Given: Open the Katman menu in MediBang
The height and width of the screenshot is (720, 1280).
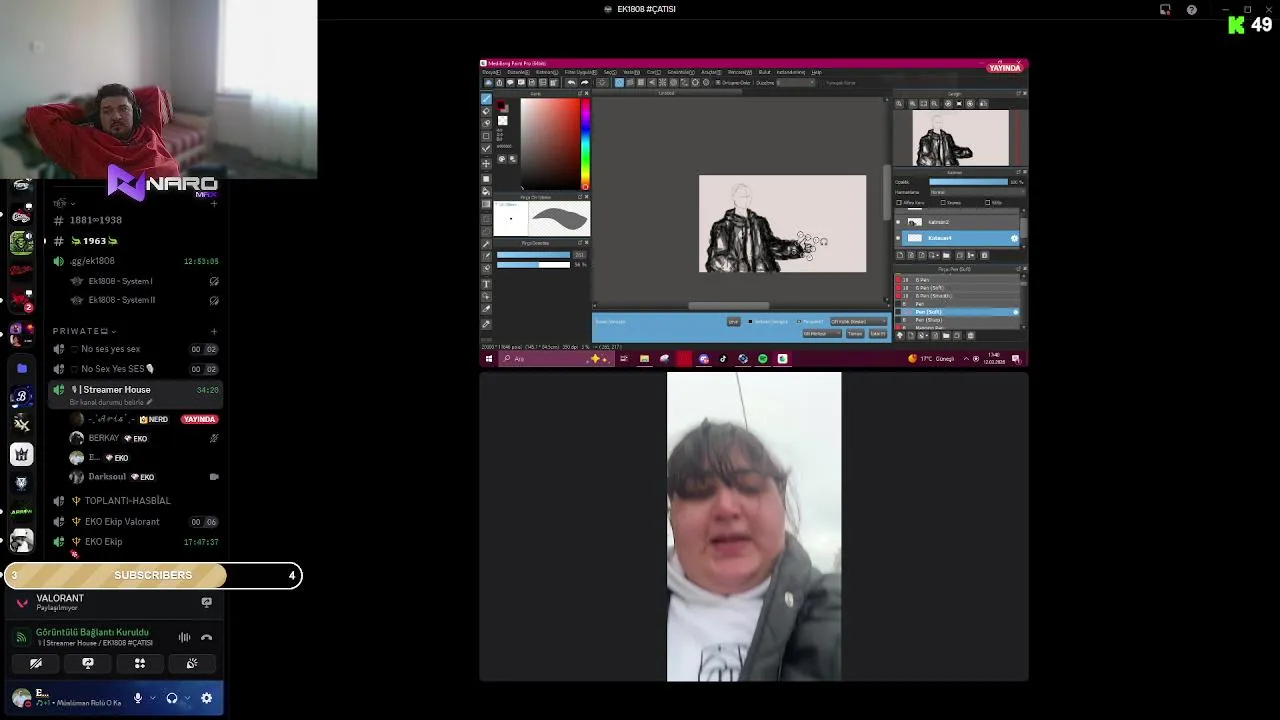Looking at the screenshot, I should 546,72.
